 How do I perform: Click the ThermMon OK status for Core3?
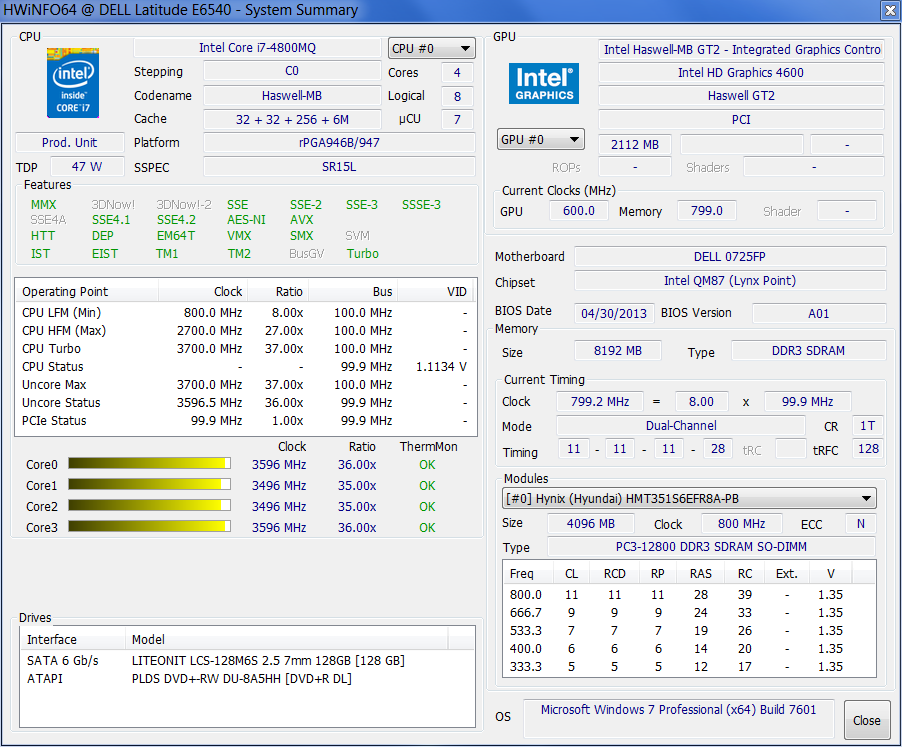(x=427, y=527)
